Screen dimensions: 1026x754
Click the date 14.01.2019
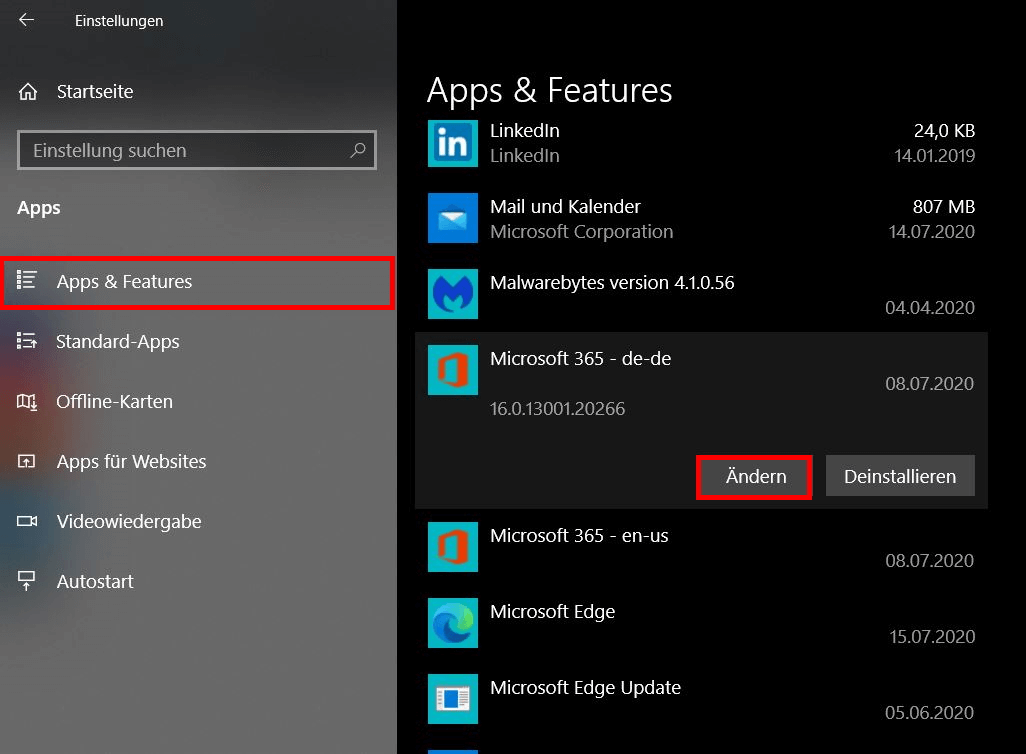point(934,156)
